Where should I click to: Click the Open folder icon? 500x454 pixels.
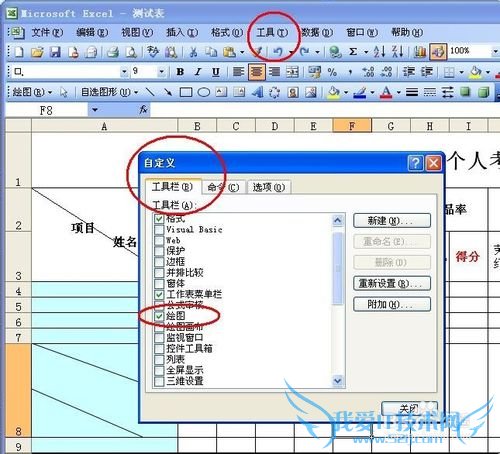click(37, 52)
